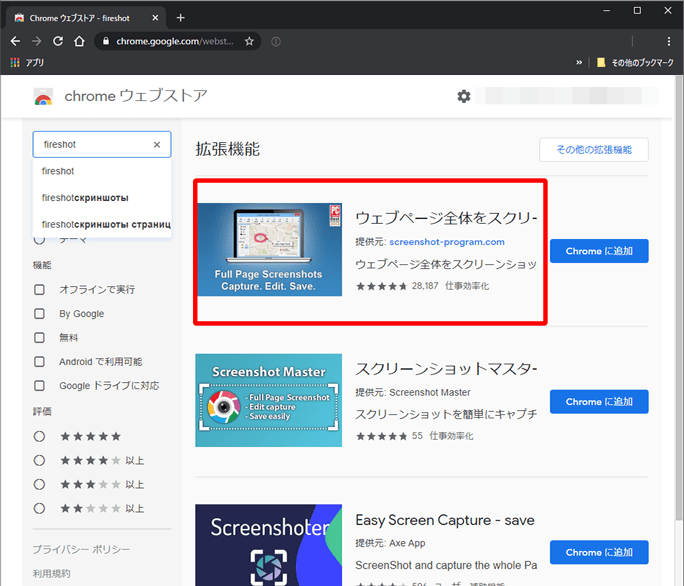The image size is (684, 586).
Task: Open web store settings gear
Action: point(464,96)
